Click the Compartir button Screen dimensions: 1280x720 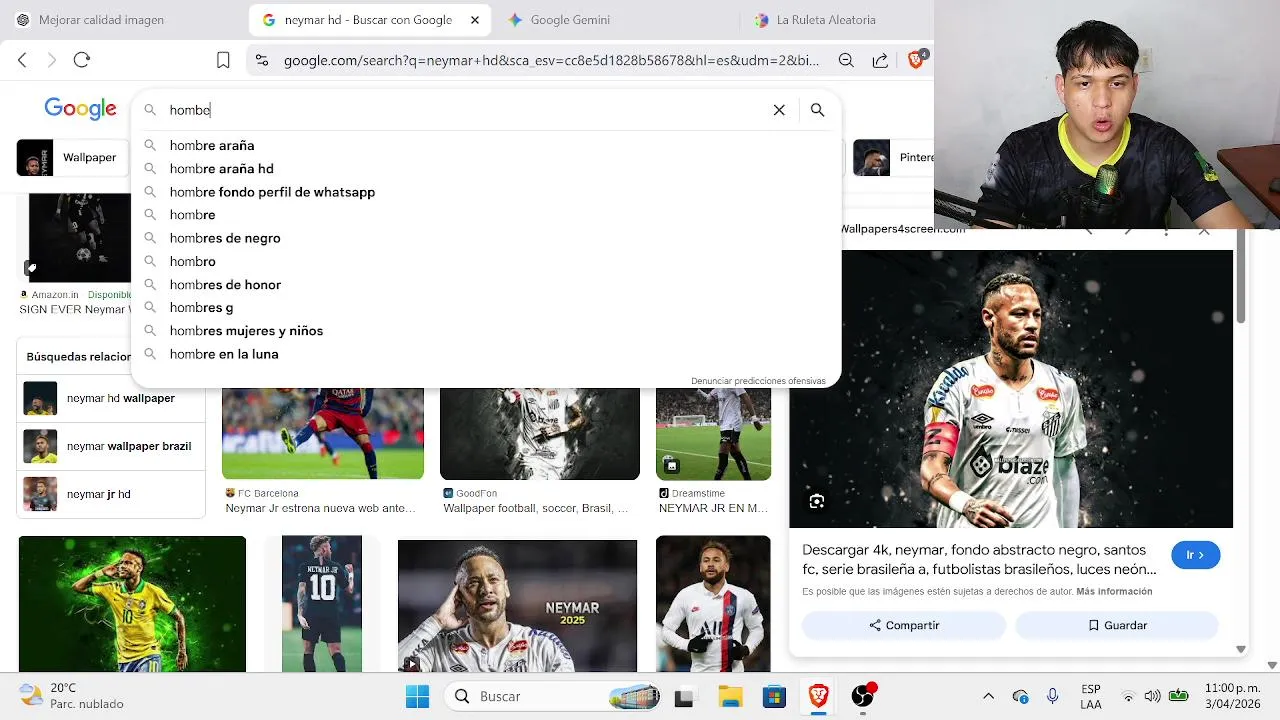point(904,625)
